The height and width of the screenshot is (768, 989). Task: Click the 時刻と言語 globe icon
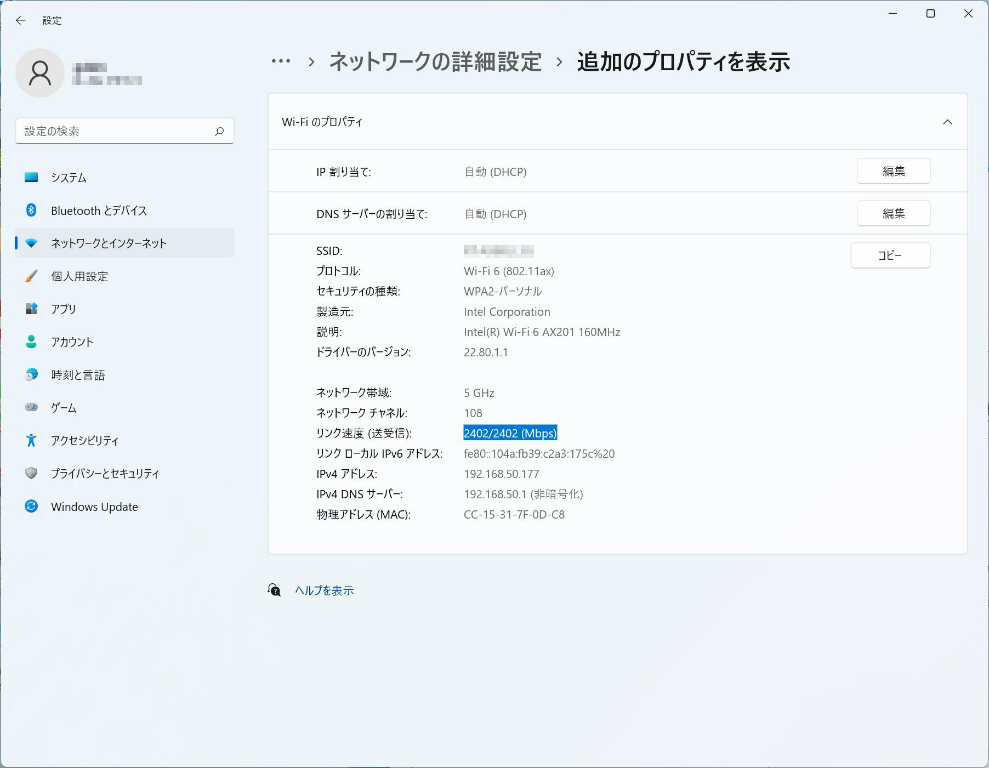[31, 375]
